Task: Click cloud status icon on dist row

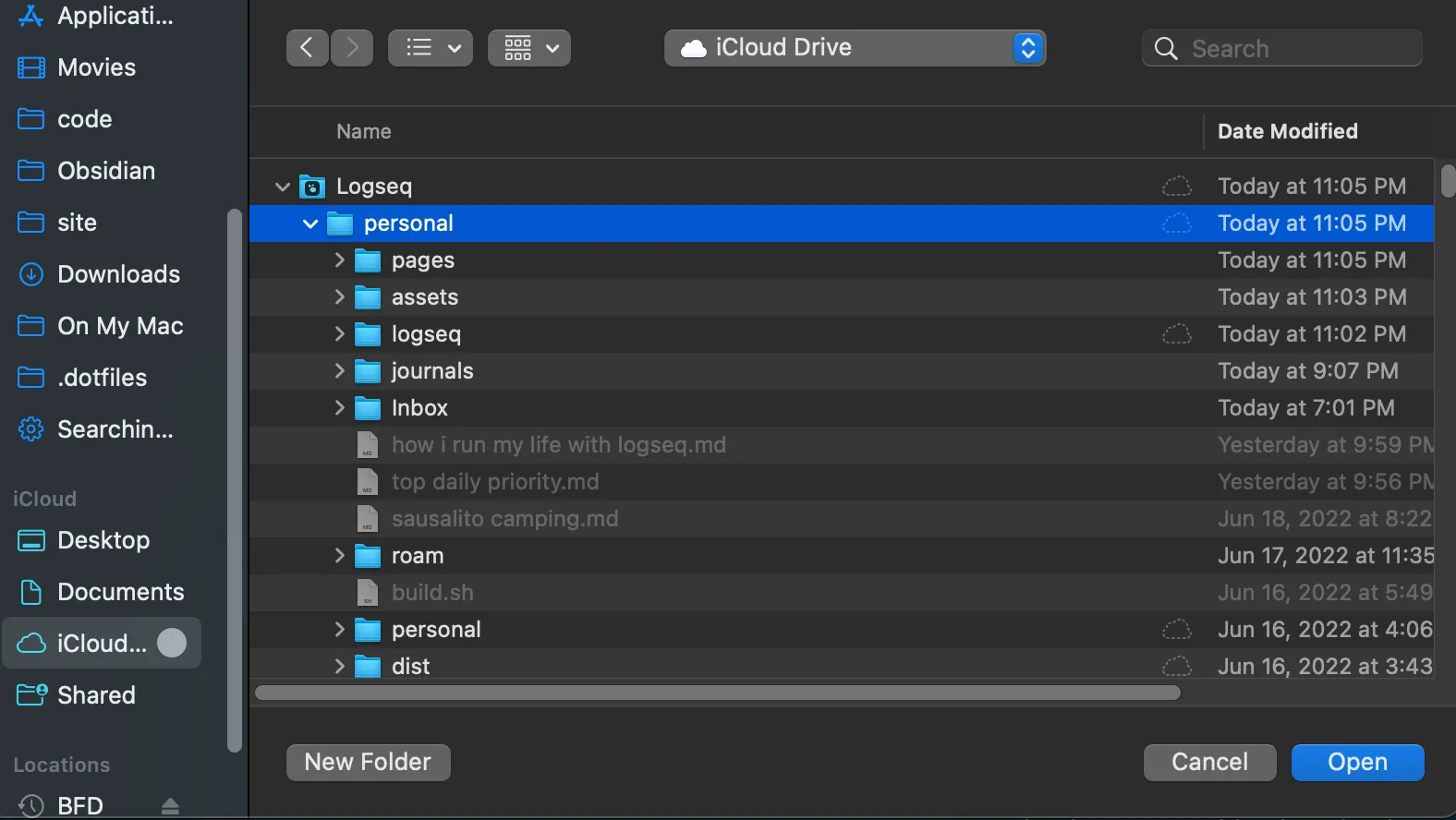Action: 1176,667
